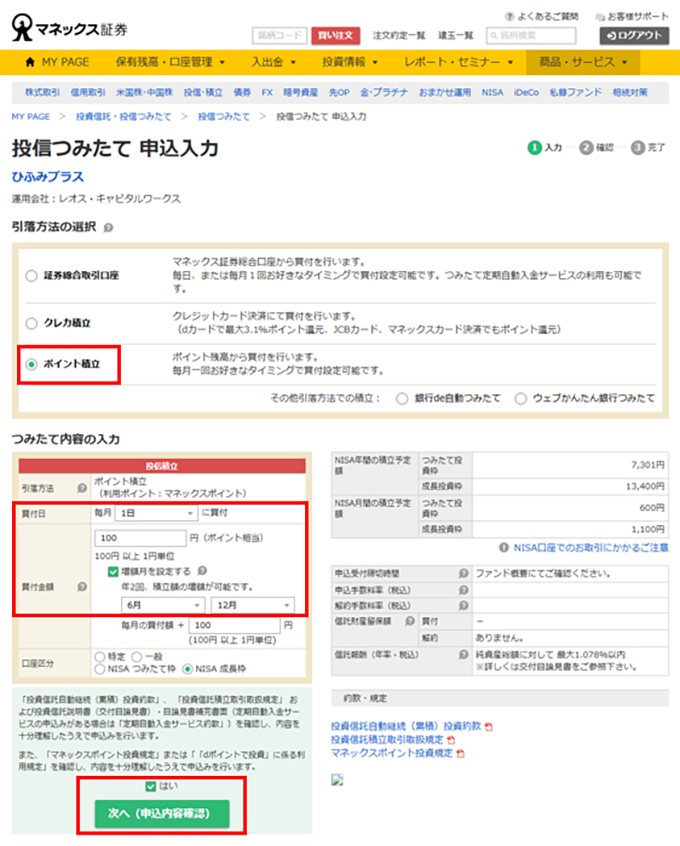
Task: Open 信用取引 submenu item
Action: tap(88, 92)
